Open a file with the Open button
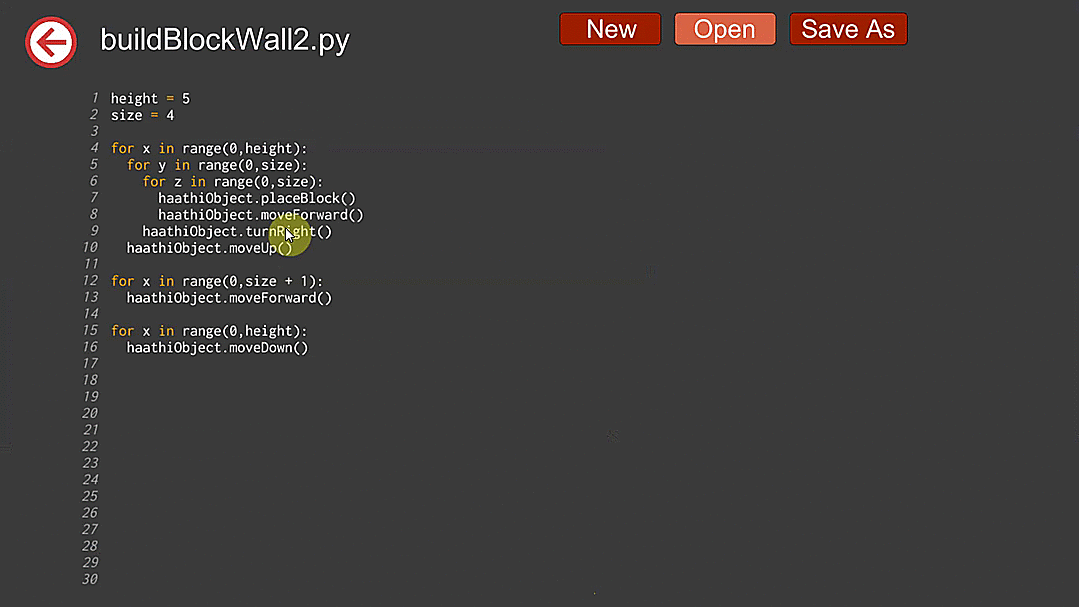 [724, 29]
